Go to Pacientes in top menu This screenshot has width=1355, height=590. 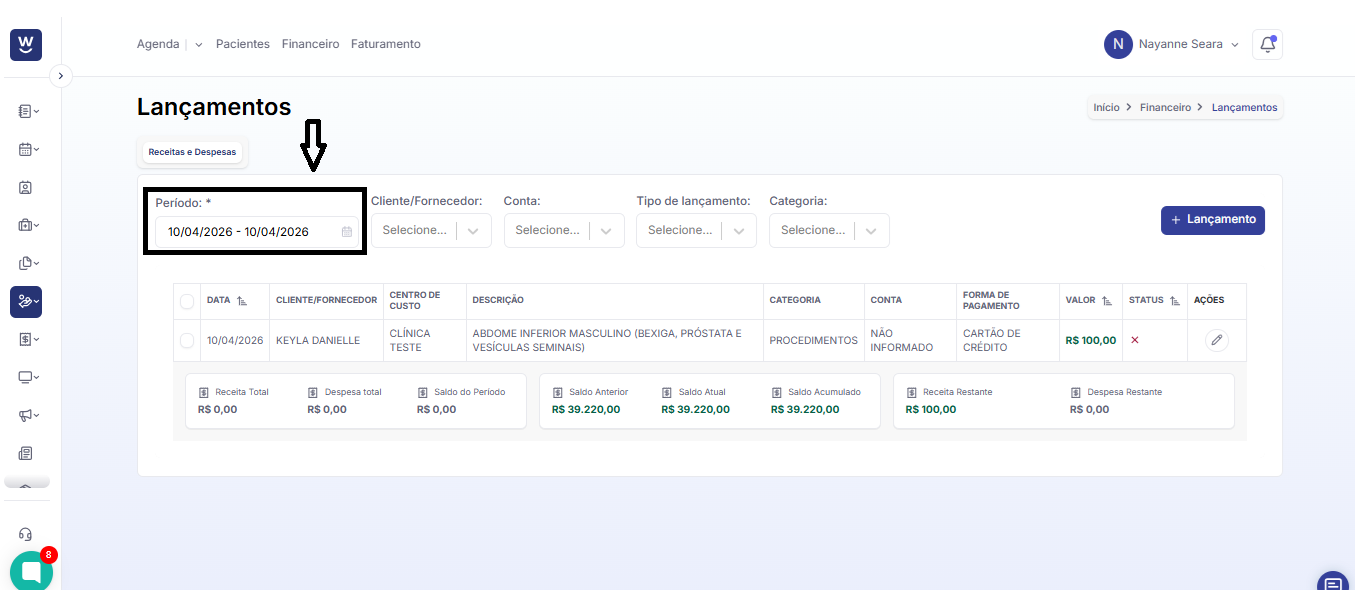[x=243, y=44]
